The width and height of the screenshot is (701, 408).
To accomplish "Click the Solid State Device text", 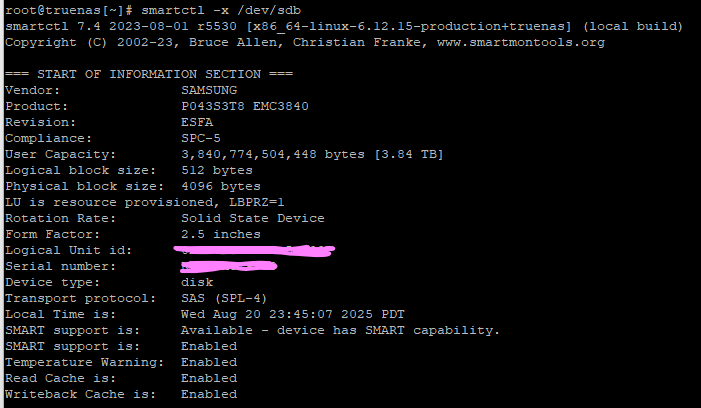I will [253, 219].
